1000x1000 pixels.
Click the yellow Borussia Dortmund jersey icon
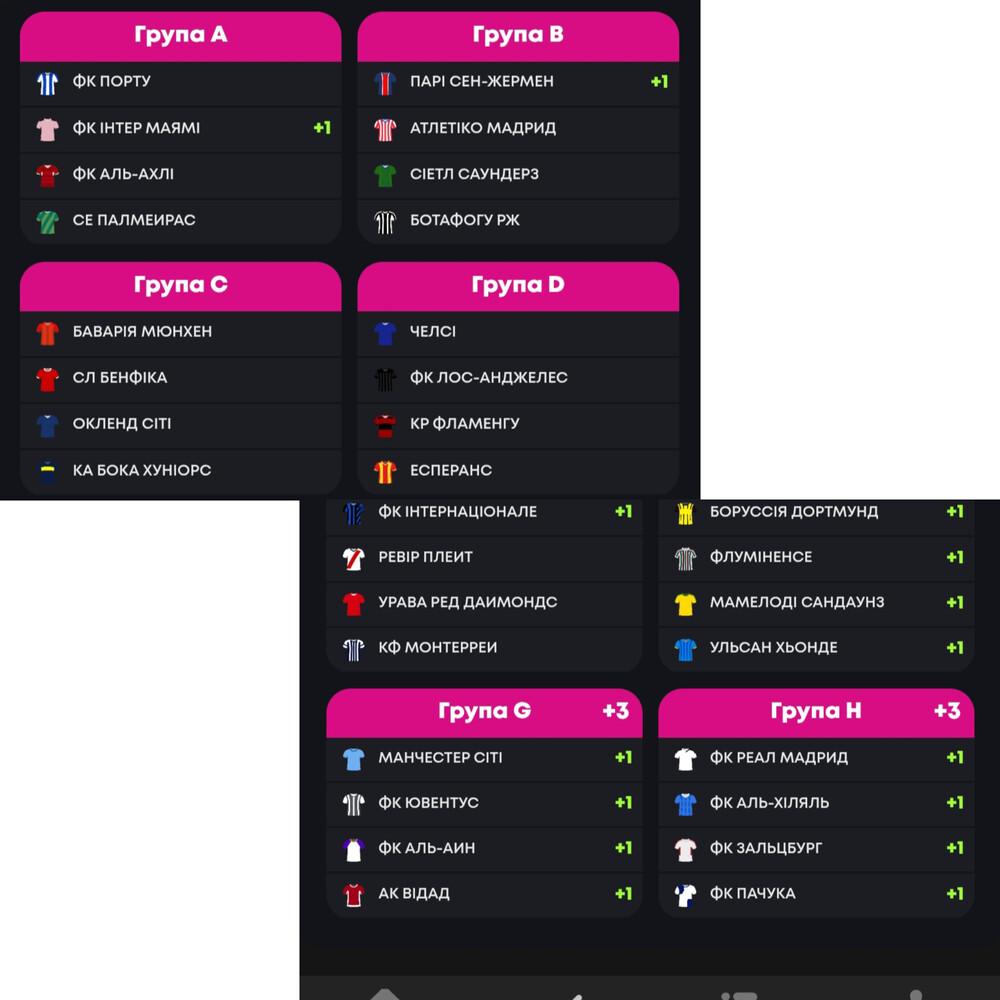point(685,512)
